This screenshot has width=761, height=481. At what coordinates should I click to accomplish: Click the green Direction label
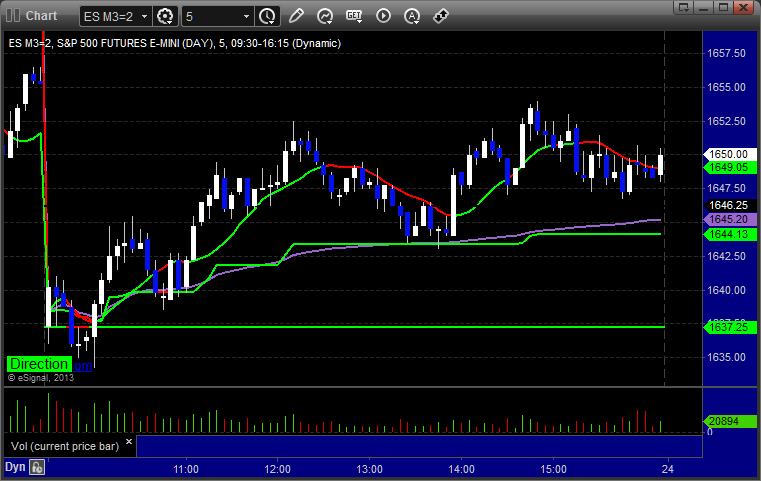click(x=39, y=364)
